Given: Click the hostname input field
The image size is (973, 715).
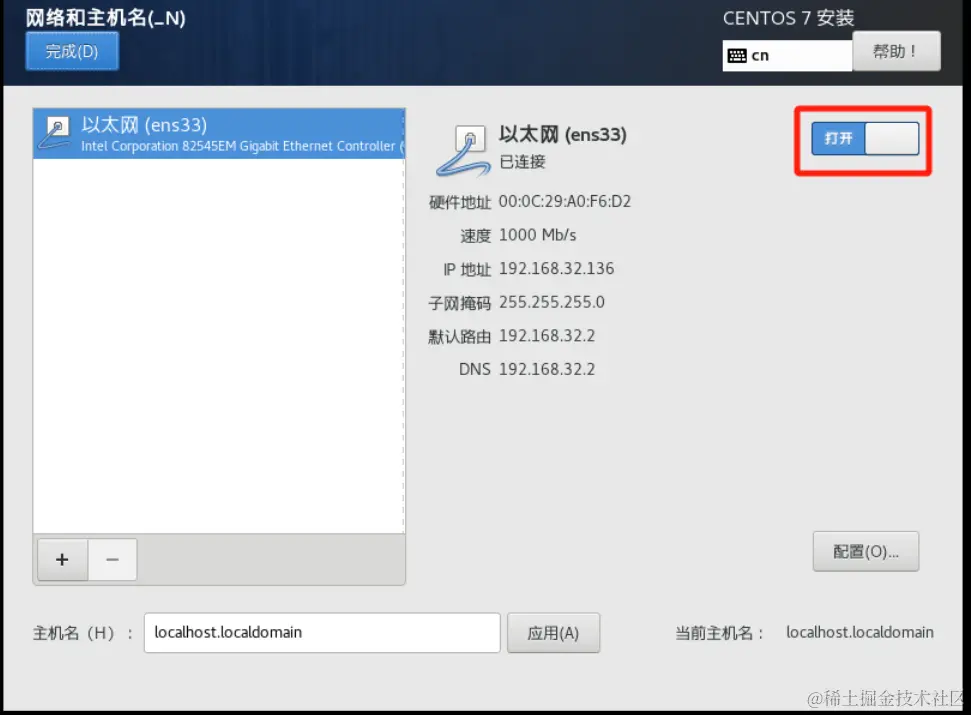Looking at the screenshot, I should pos(322,632).
